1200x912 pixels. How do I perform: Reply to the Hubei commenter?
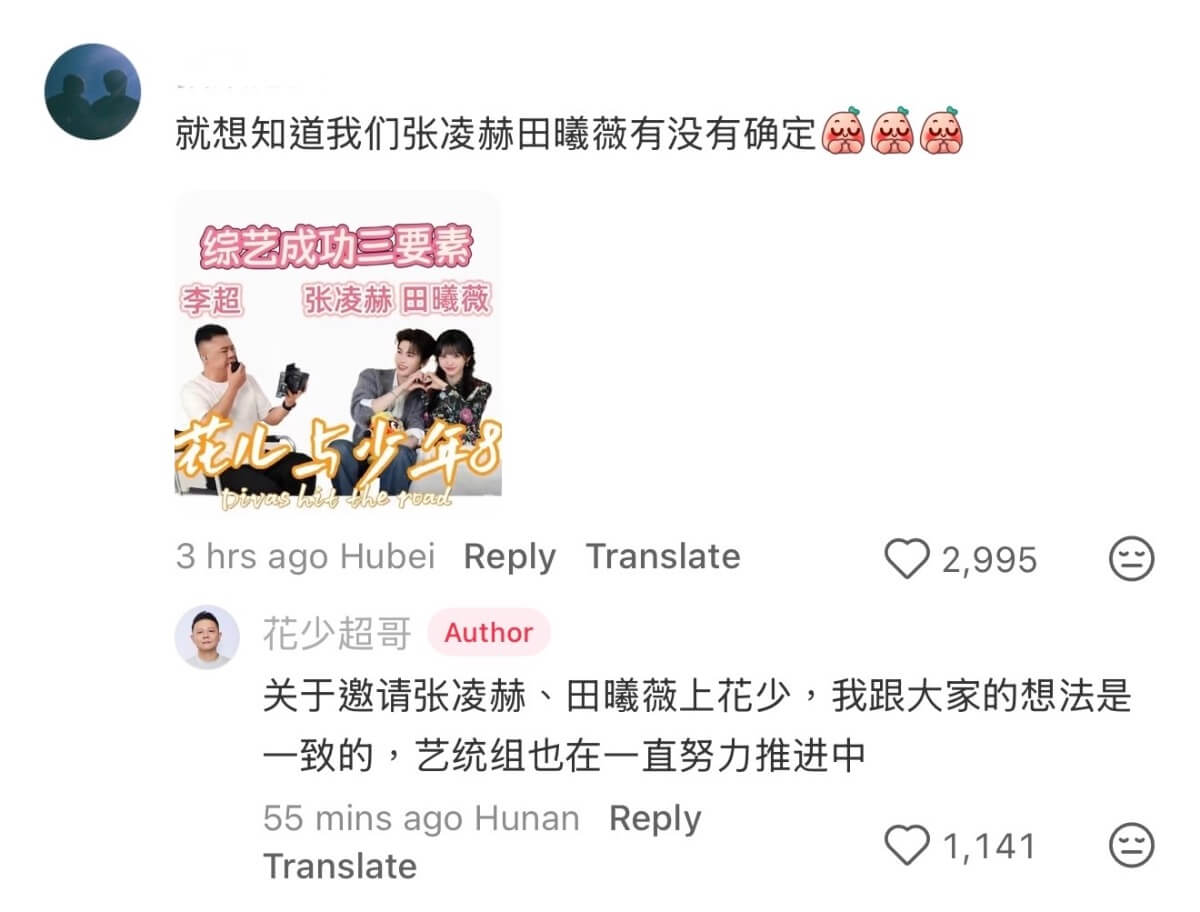510,557
